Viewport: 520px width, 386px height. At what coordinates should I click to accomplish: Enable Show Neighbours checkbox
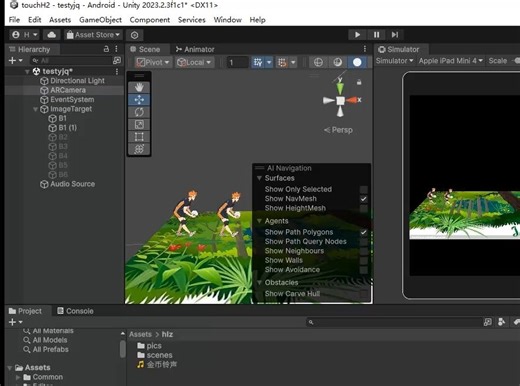(364, 251)
